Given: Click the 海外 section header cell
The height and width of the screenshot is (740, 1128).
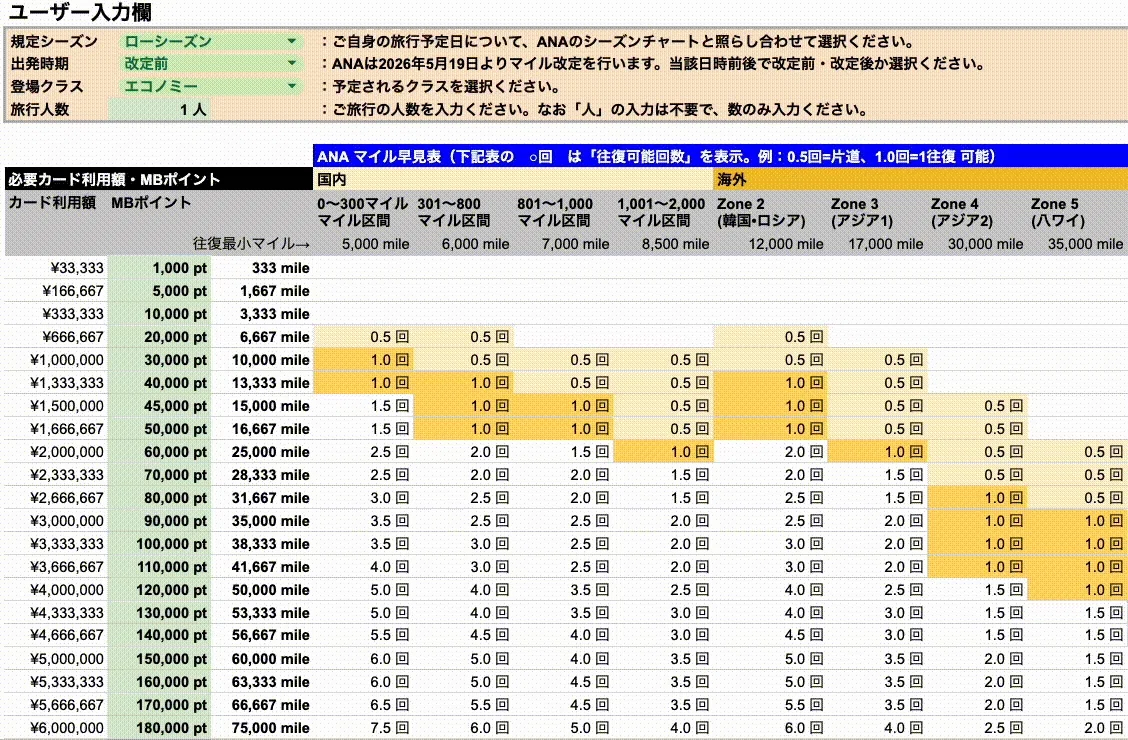Looking at the screenshot, I should 920,179.
